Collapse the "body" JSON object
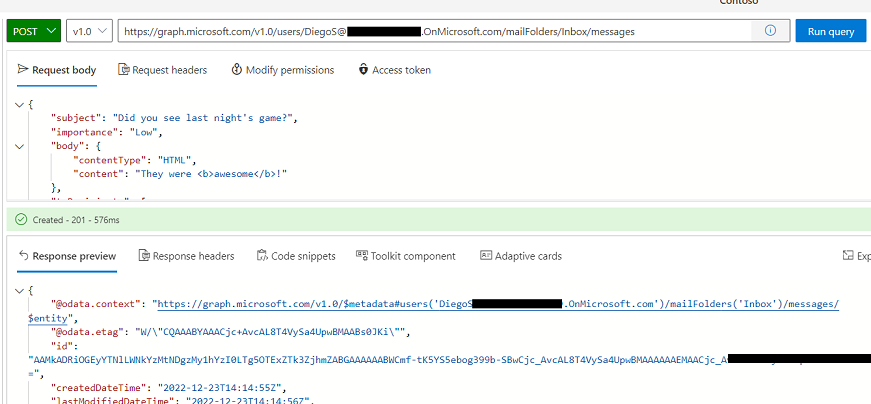Image resolution: width=871 pixels, height=404 pixels. (19, 147)
